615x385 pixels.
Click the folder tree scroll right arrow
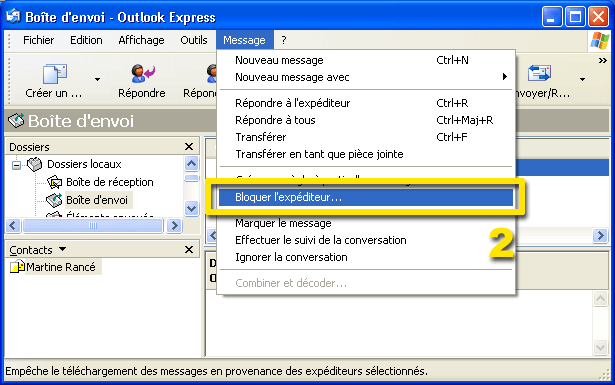[x=175, y=225]
